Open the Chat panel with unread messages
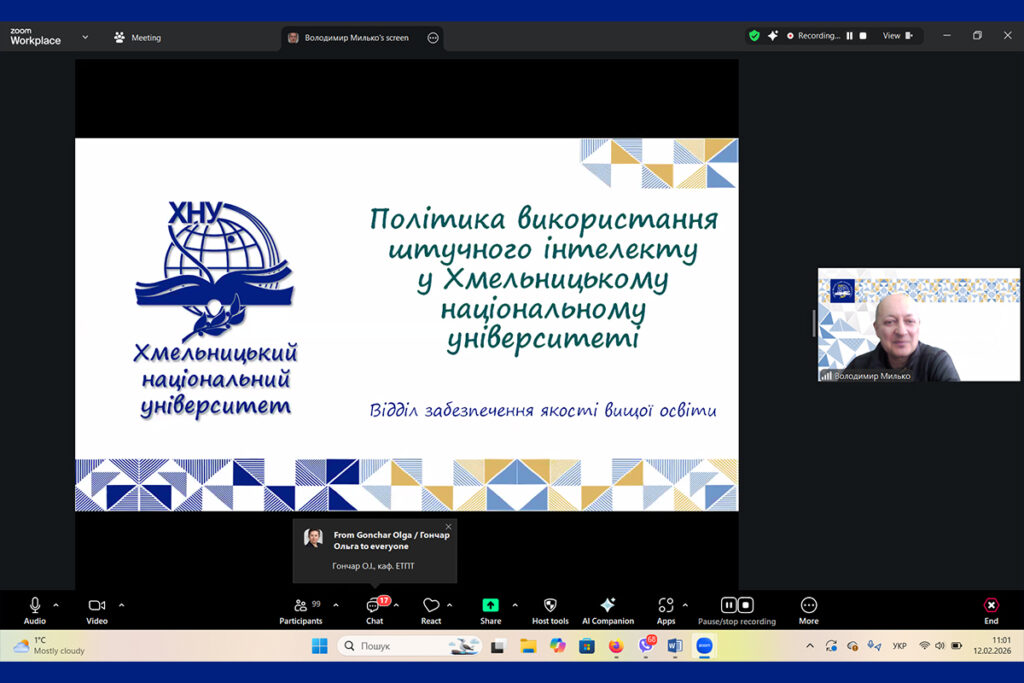Screen dimensions: 1024x683 coord(374,606)
